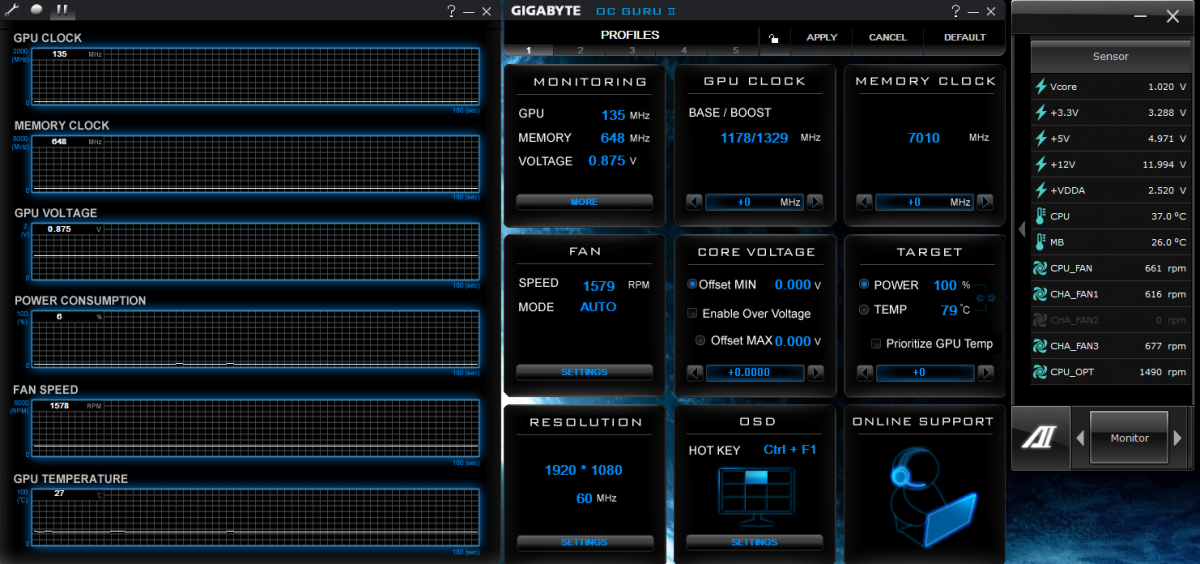Click the target +0 offset field

tap(925, 373)
